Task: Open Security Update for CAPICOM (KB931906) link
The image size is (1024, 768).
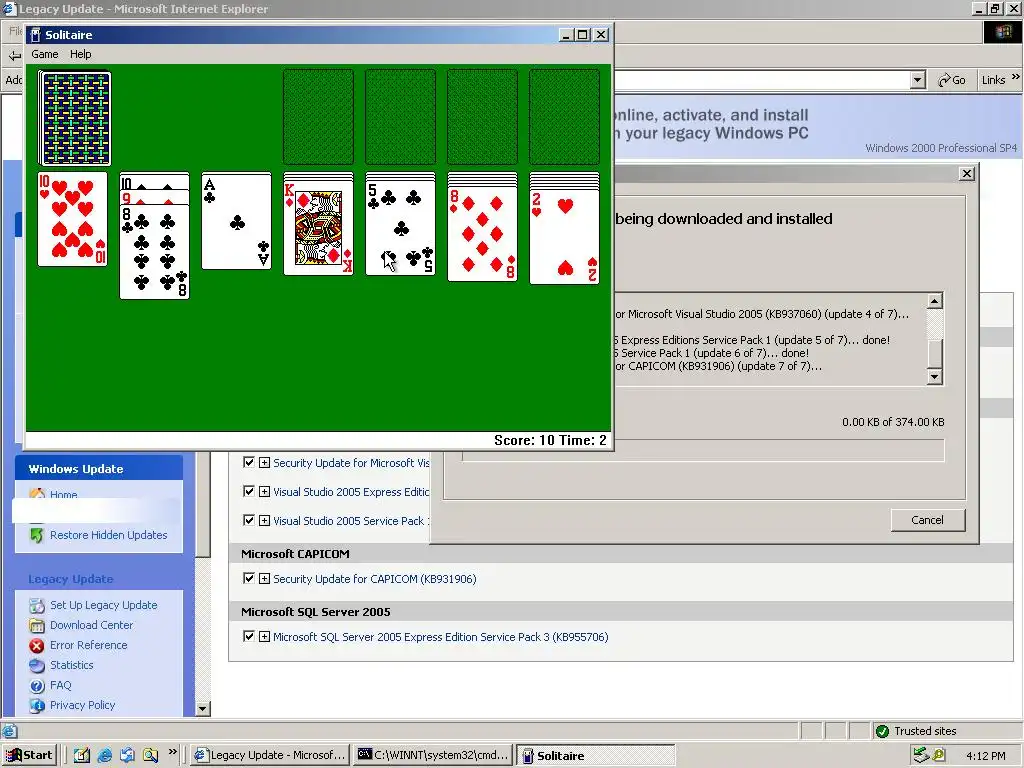Action: (375, 579)
